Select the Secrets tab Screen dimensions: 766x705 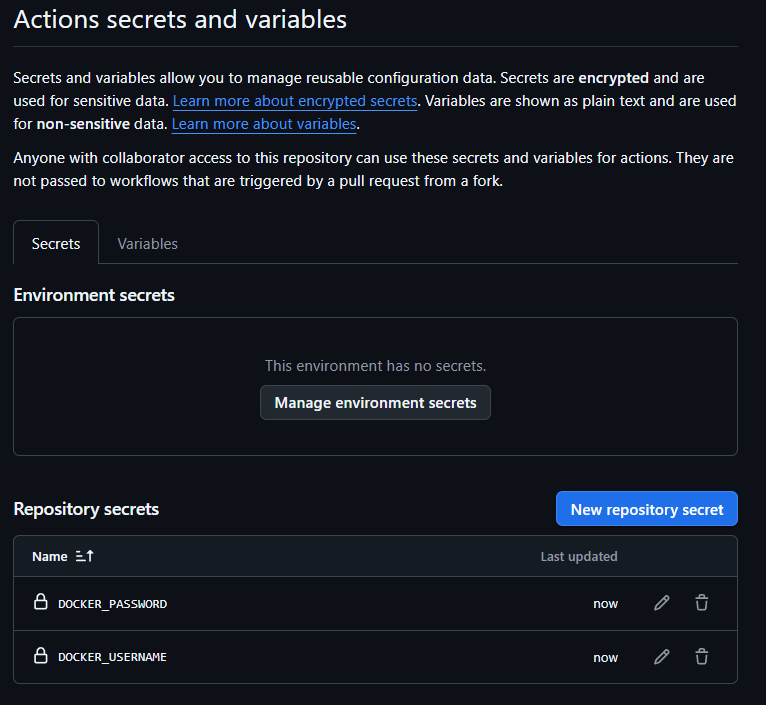56,243
